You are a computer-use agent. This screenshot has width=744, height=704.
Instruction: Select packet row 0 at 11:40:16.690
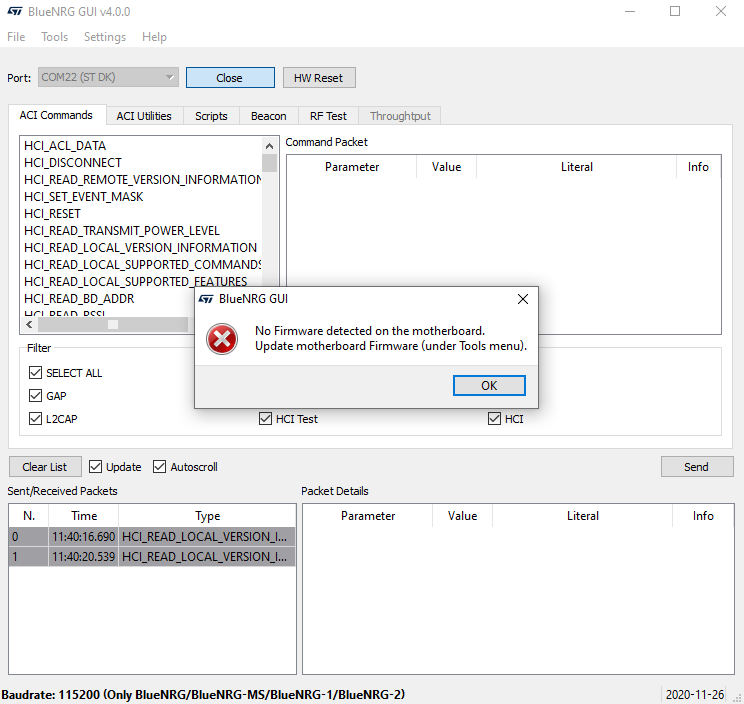click(x=152, y=537)
